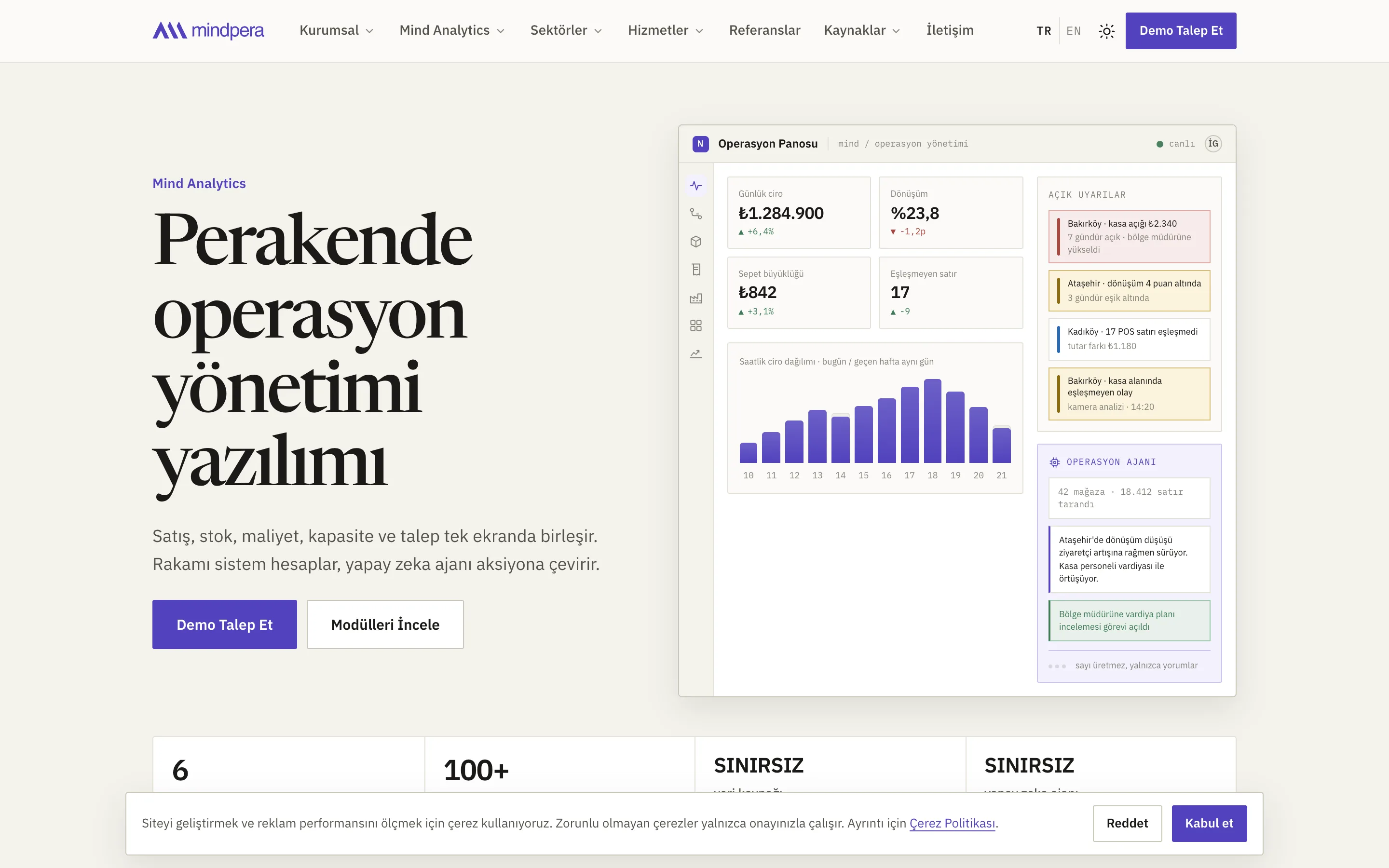Click the purple N badge in Operasyon Panosu

(x=700, y=144)
